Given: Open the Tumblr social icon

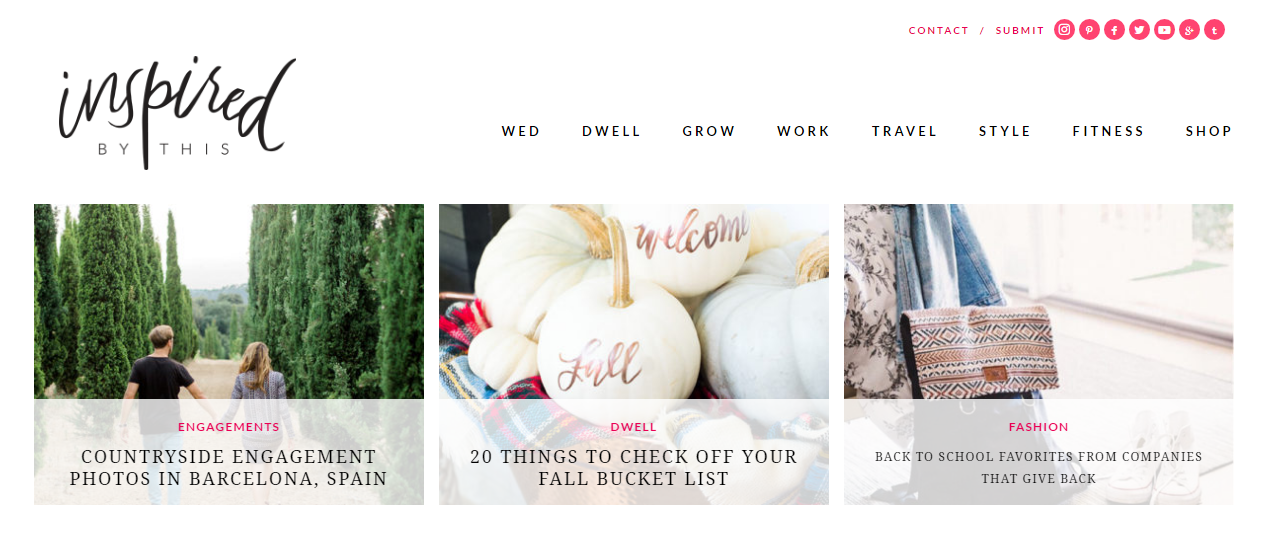Looking at the screenshot, I should click(1214, 30).
